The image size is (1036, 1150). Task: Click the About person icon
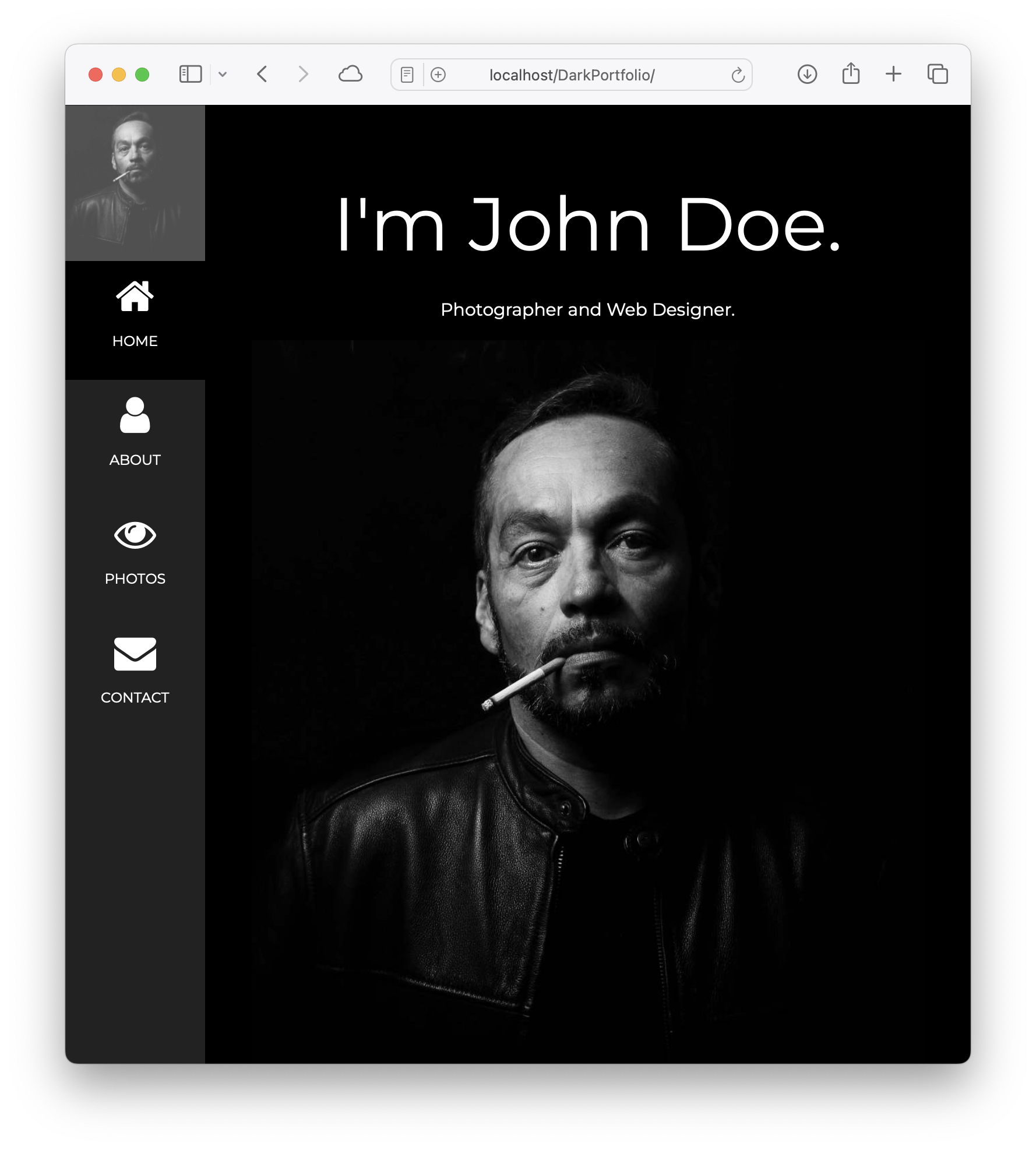pos(135,415)
